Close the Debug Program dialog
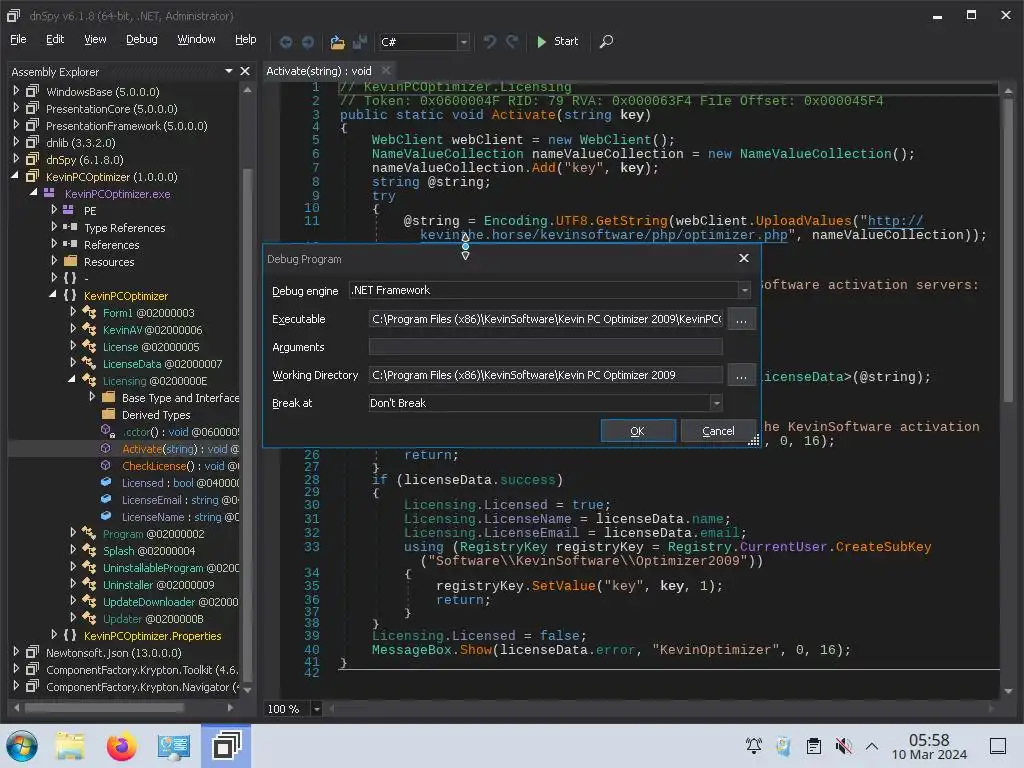The image size is (1024, 768). [x=743, y=258]
